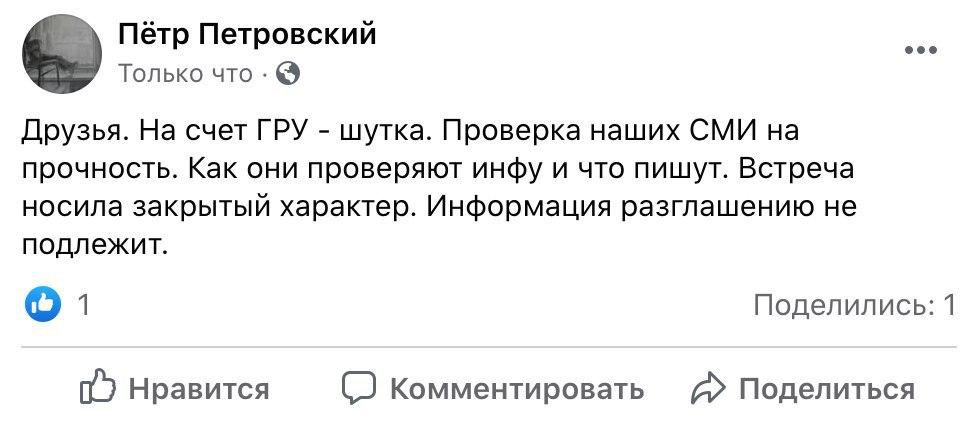Viewport: 978px width, 422px height.
Task: Open the three-dot post options menu
Action: (x=920, y=49)
